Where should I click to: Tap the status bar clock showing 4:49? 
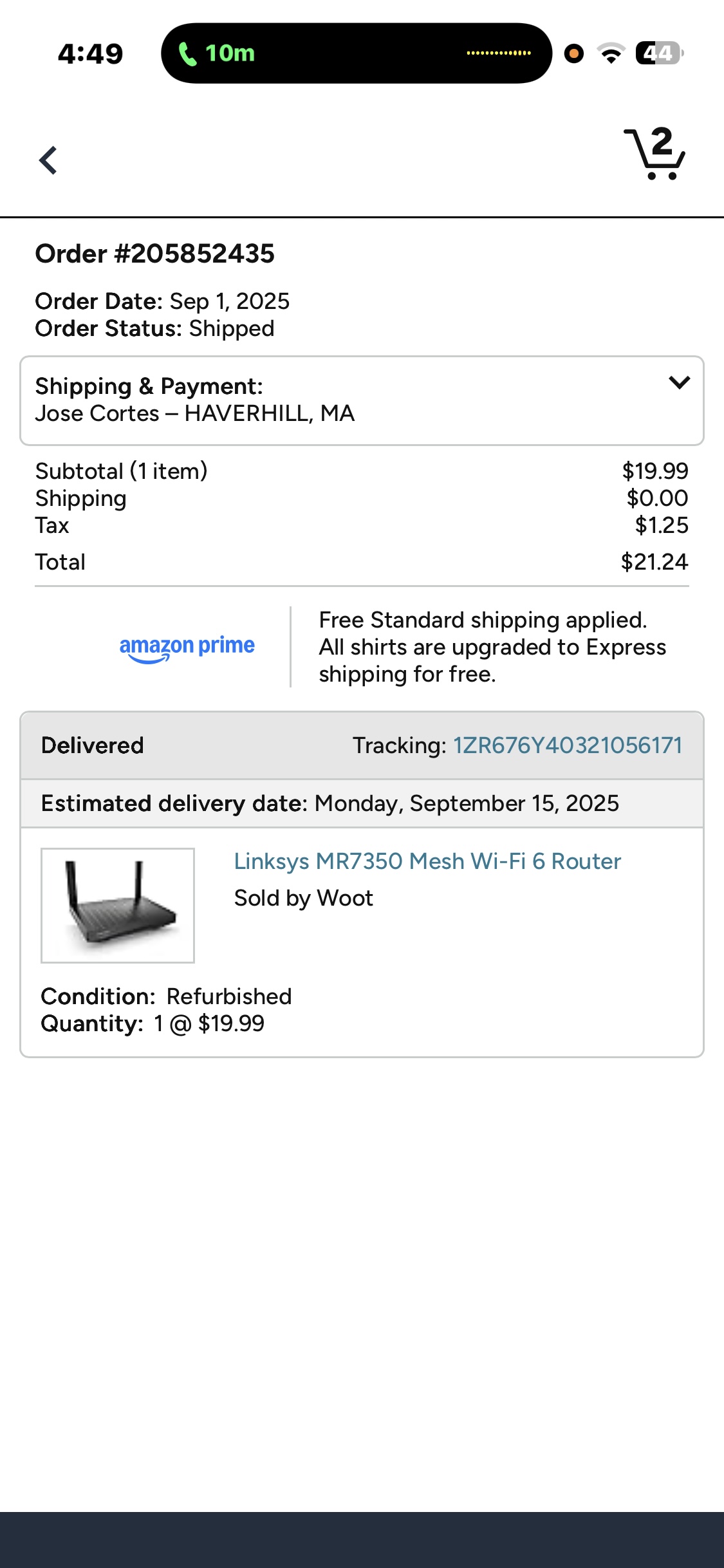tap(90, 54)
